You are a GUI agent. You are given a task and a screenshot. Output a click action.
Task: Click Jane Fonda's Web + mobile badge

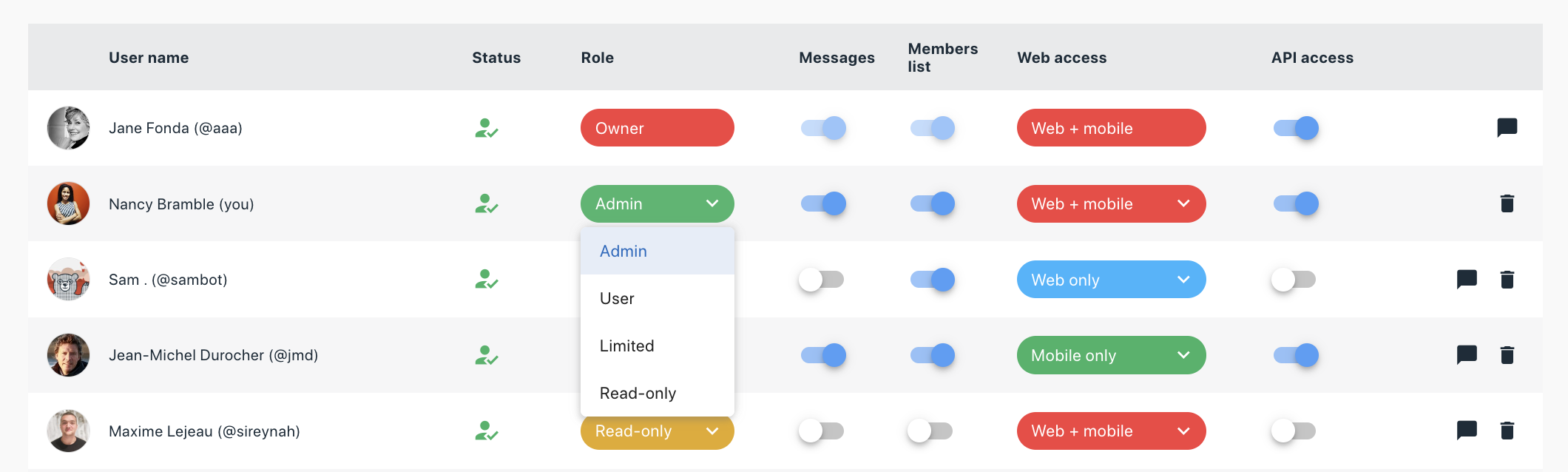point(1111,128)
